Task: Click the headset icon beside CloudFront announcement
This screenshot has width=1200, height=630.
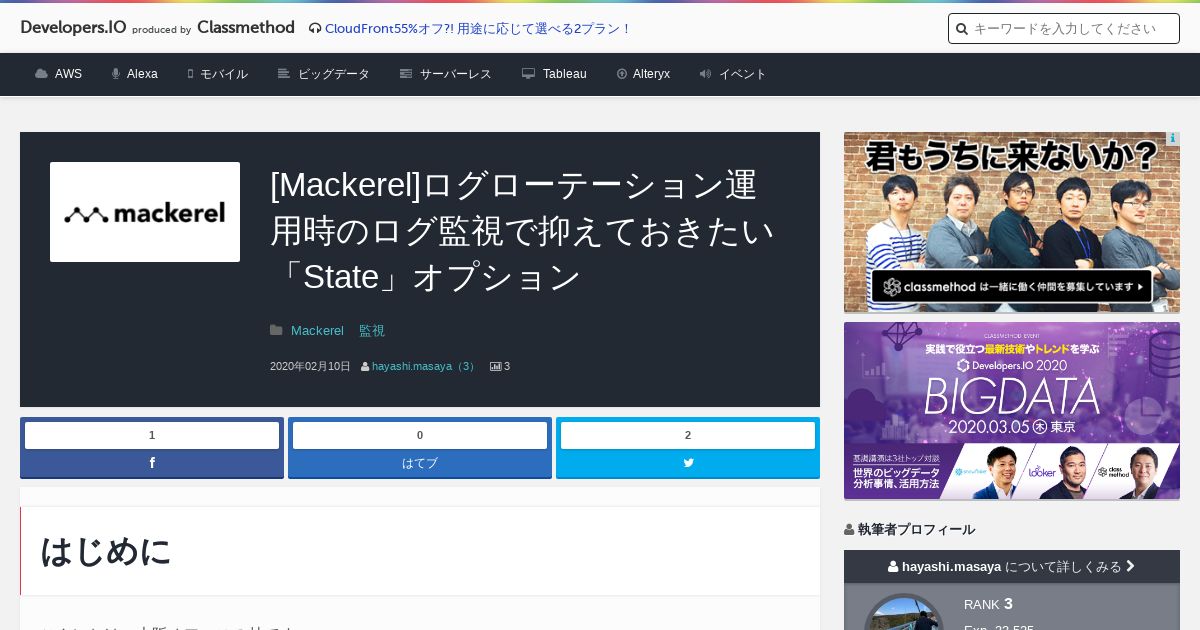Action: [315, 28]
